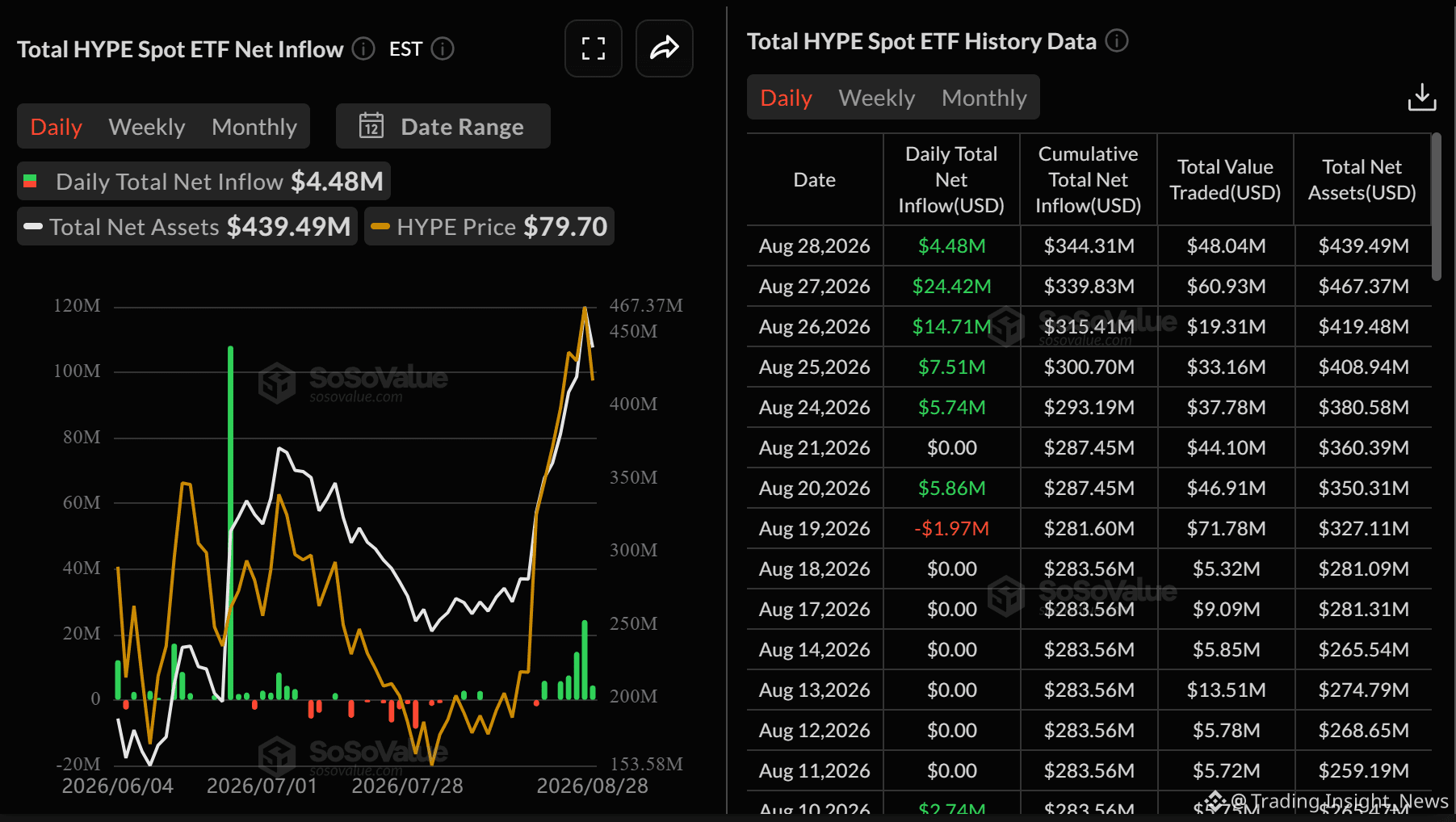Open the fullscreen chart view
The height and width of the screenshot is (822, 1456).
point(594,48)
